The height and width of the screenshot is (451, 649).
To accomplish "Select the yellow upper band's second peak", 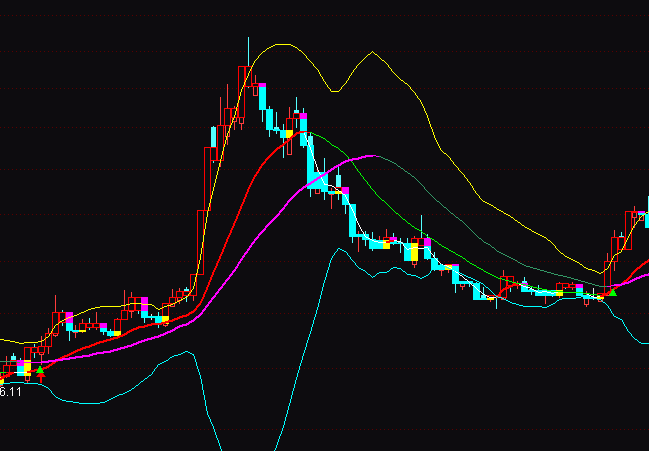I will click(372, 52).
